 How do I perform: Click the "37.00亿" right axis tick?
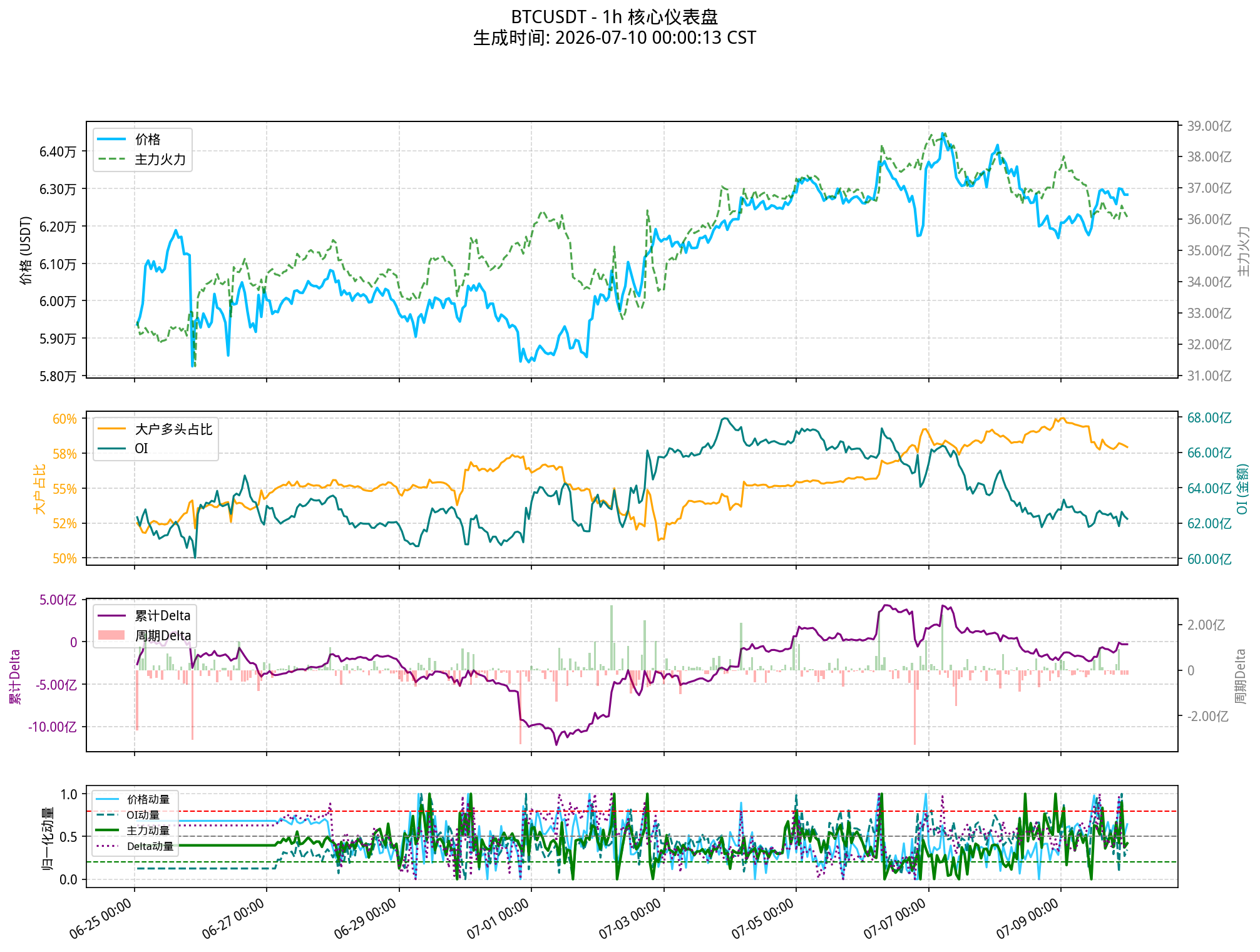(1209, 188)
